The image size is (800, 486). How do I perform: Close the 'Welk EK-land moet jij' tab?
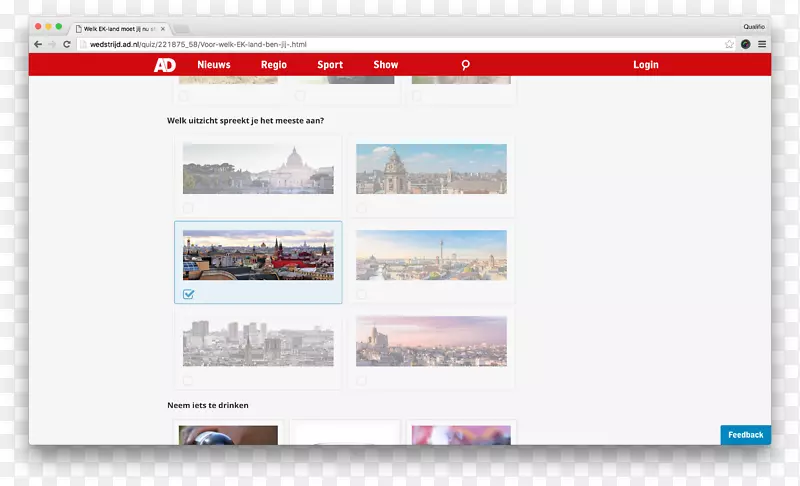(x=163, y=29)
